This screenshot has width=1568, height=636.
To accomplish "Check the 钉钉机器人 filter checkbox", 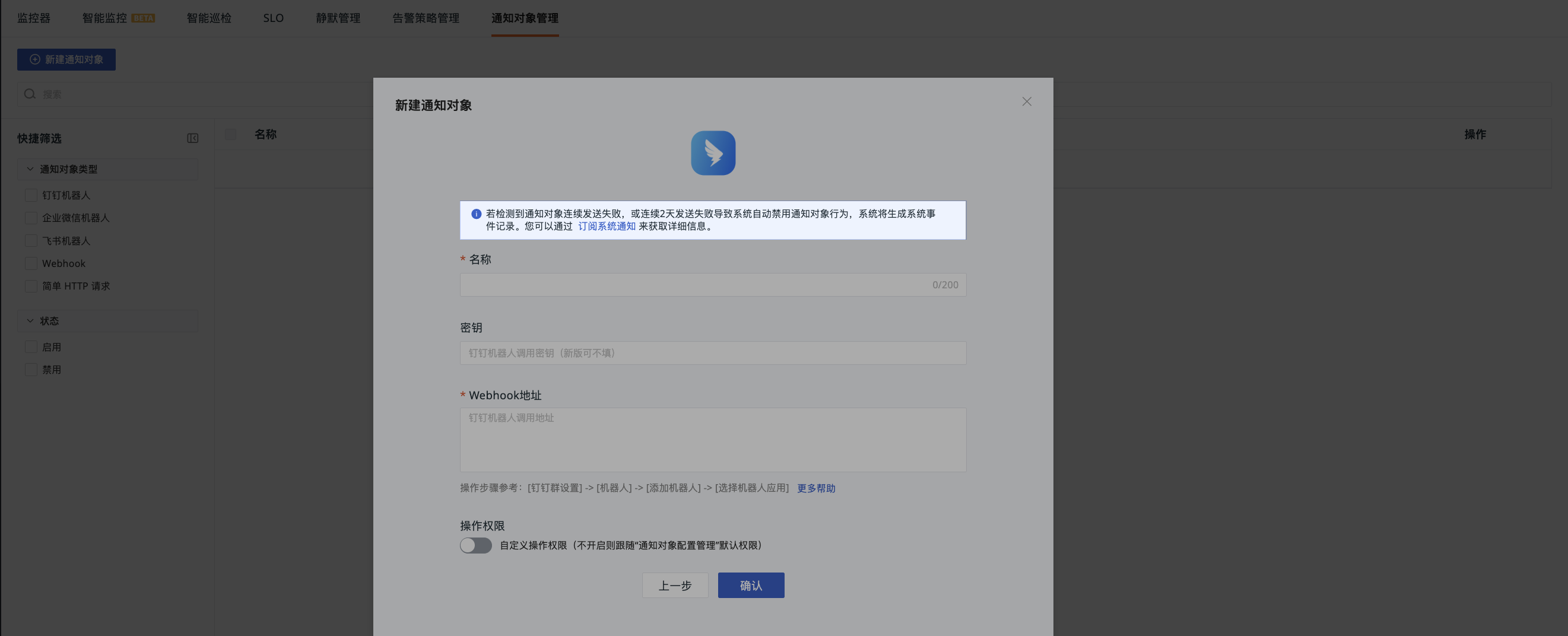I will click(x=31, y=195).
